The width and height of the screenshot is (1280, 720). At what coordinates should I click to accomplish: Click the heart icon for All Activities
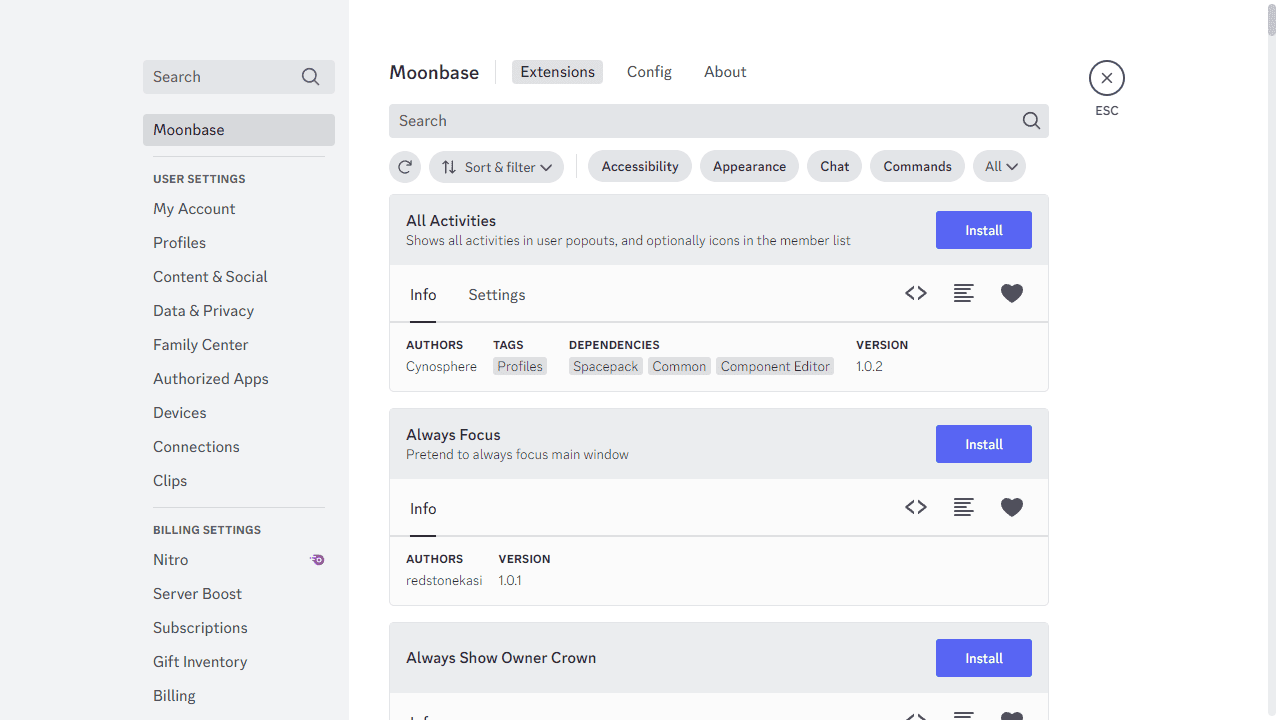click(1012, 293)
